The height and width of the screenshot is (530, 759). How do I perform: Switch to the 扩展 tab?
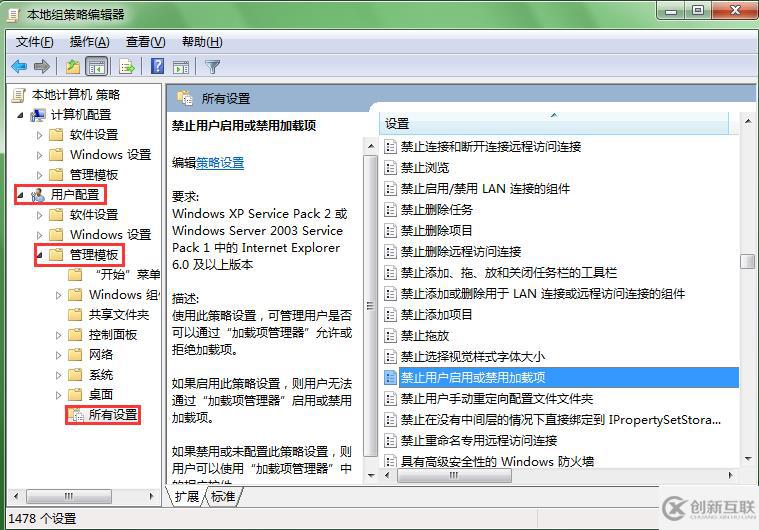point(187,497)
